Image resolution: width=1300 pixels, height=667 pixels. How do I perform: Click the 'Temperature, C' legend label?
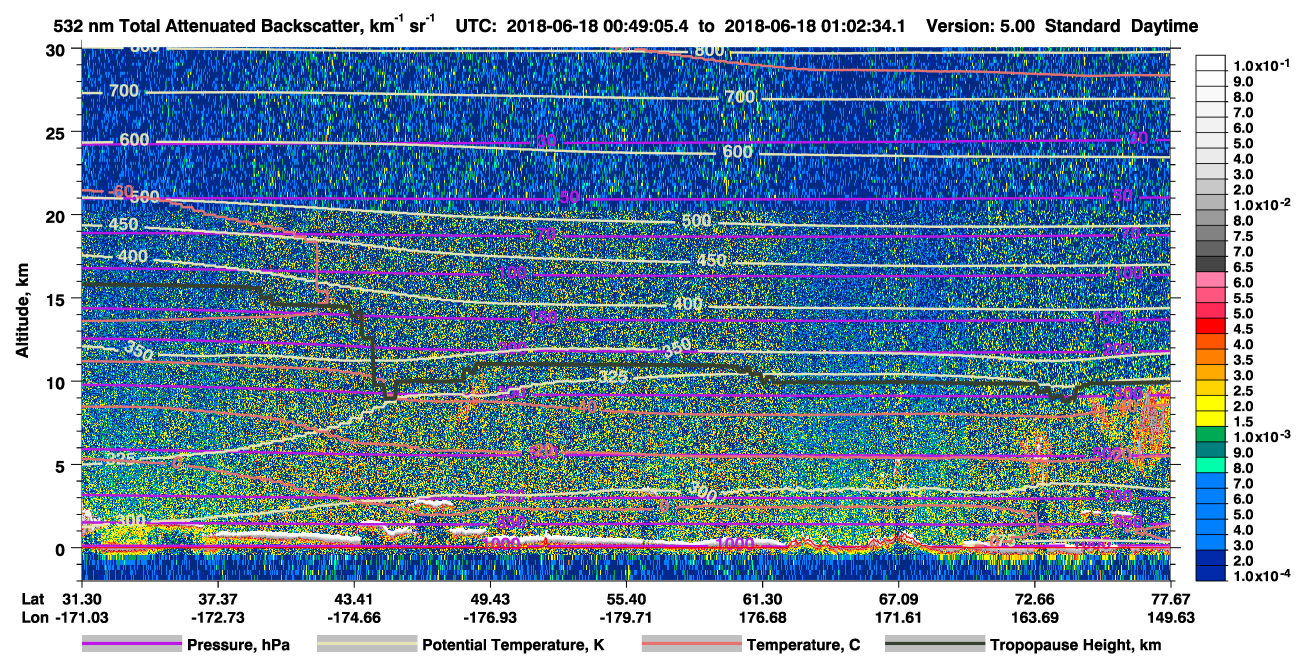[804, 645]
